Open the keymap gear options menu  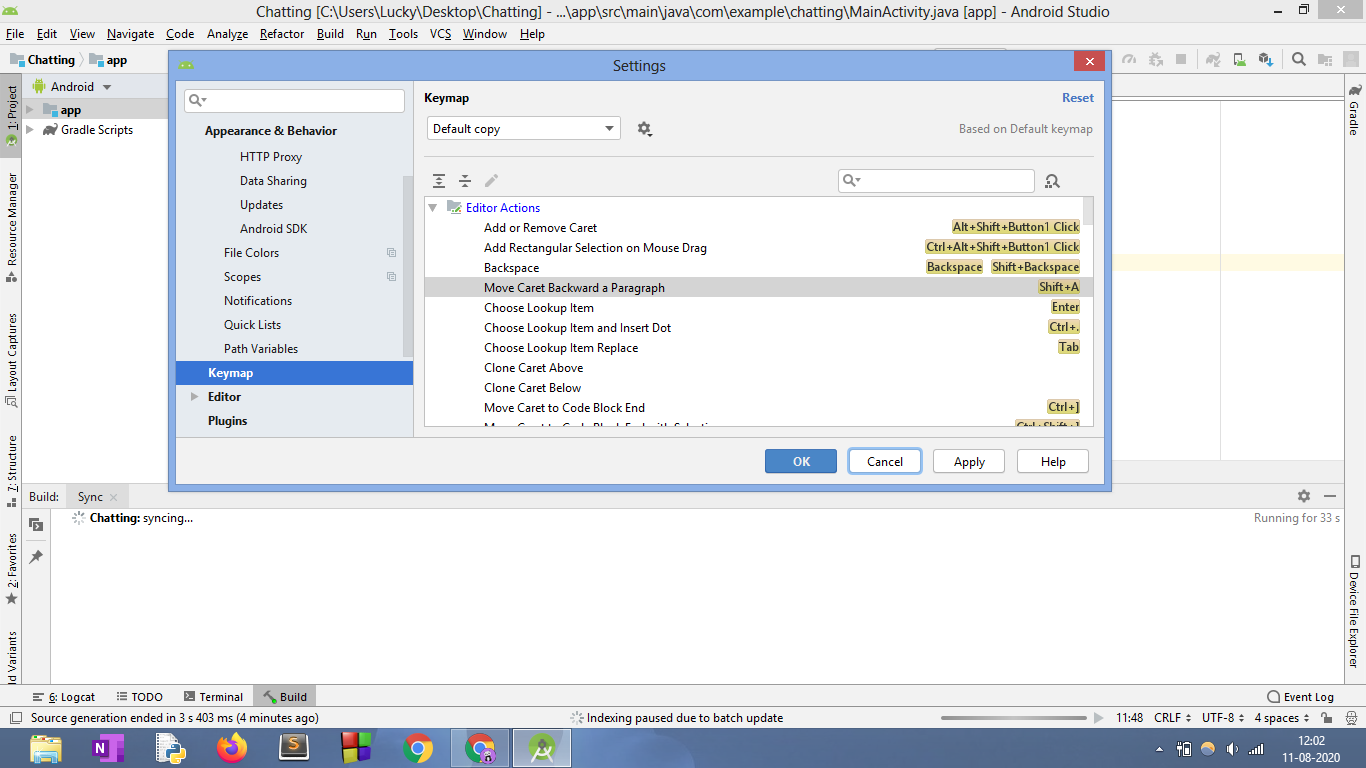click(x=645, y=129)
